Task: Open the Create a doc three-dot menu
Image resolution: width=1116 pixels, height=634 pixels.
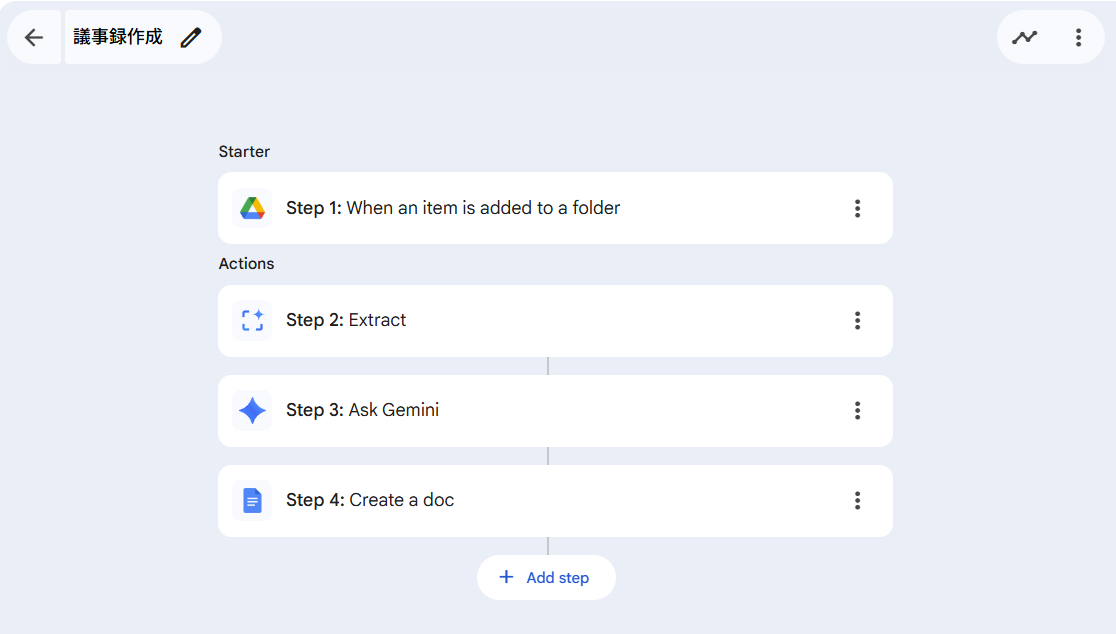Action: coord(857,501)
